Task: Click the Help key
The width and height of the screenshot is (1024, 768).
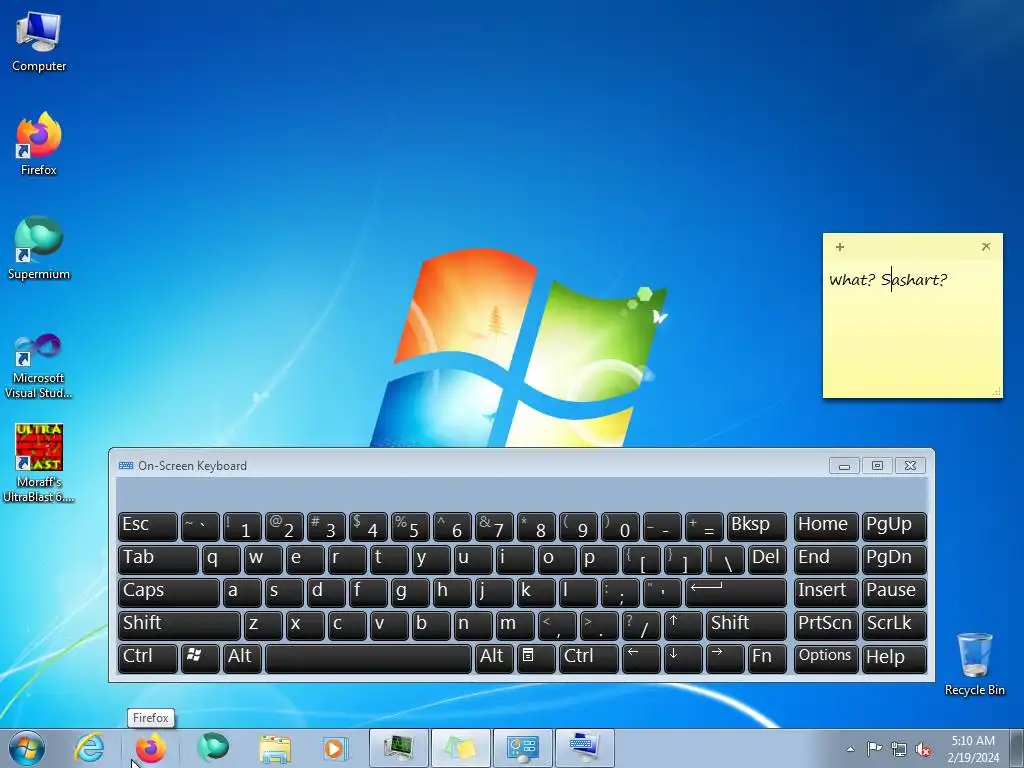Action: tap(894, 658)
